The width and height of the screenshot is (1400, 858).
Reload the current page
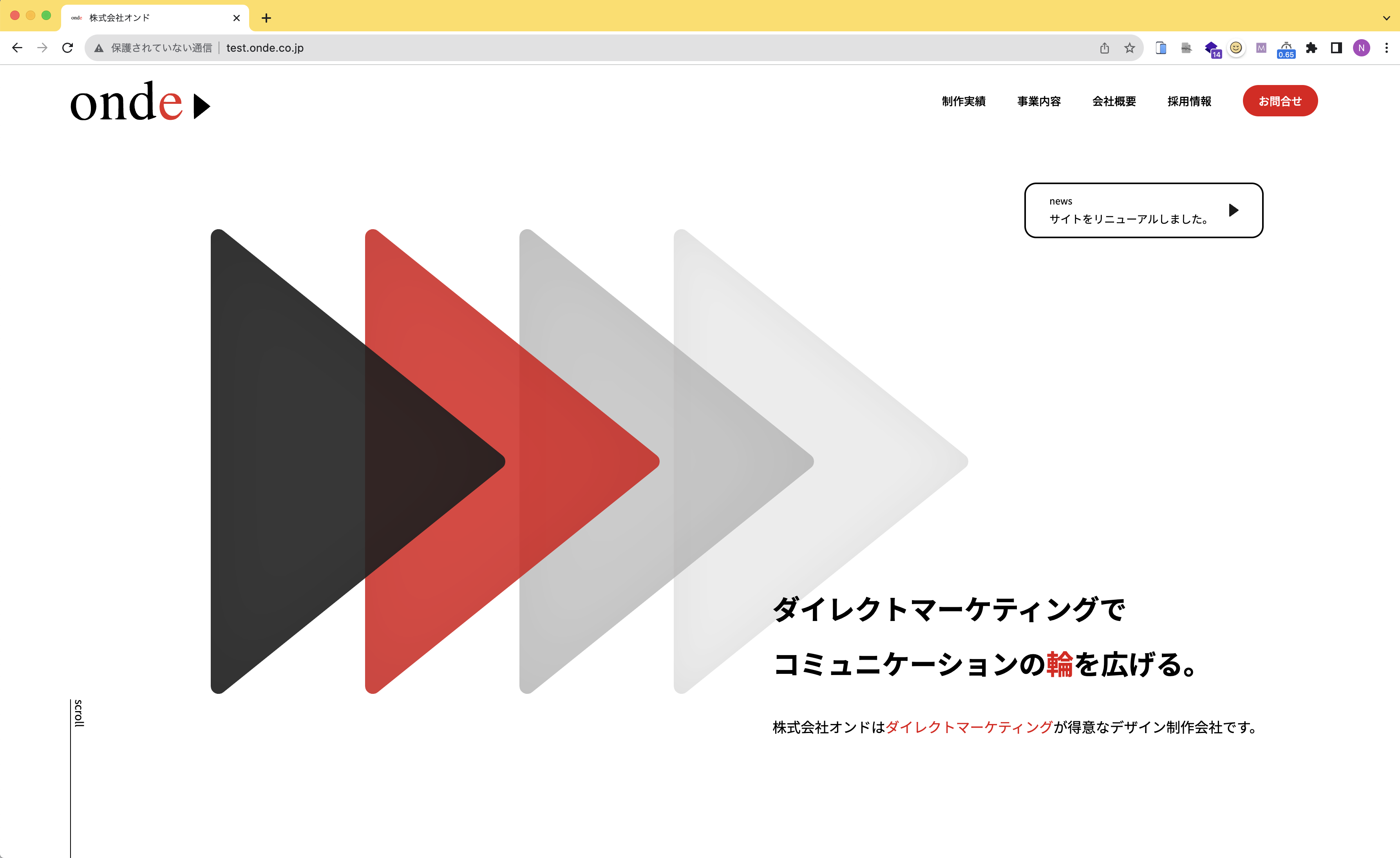67,48
